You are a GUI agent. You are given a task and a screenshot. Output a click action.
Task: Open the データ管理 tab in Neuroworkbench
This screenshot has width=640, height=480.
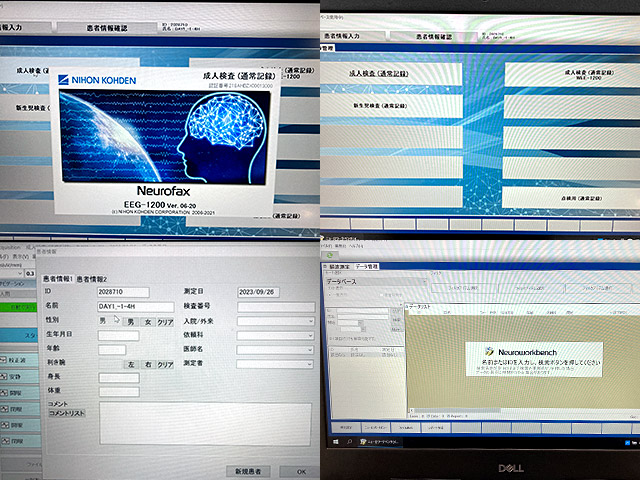point(367,267)
